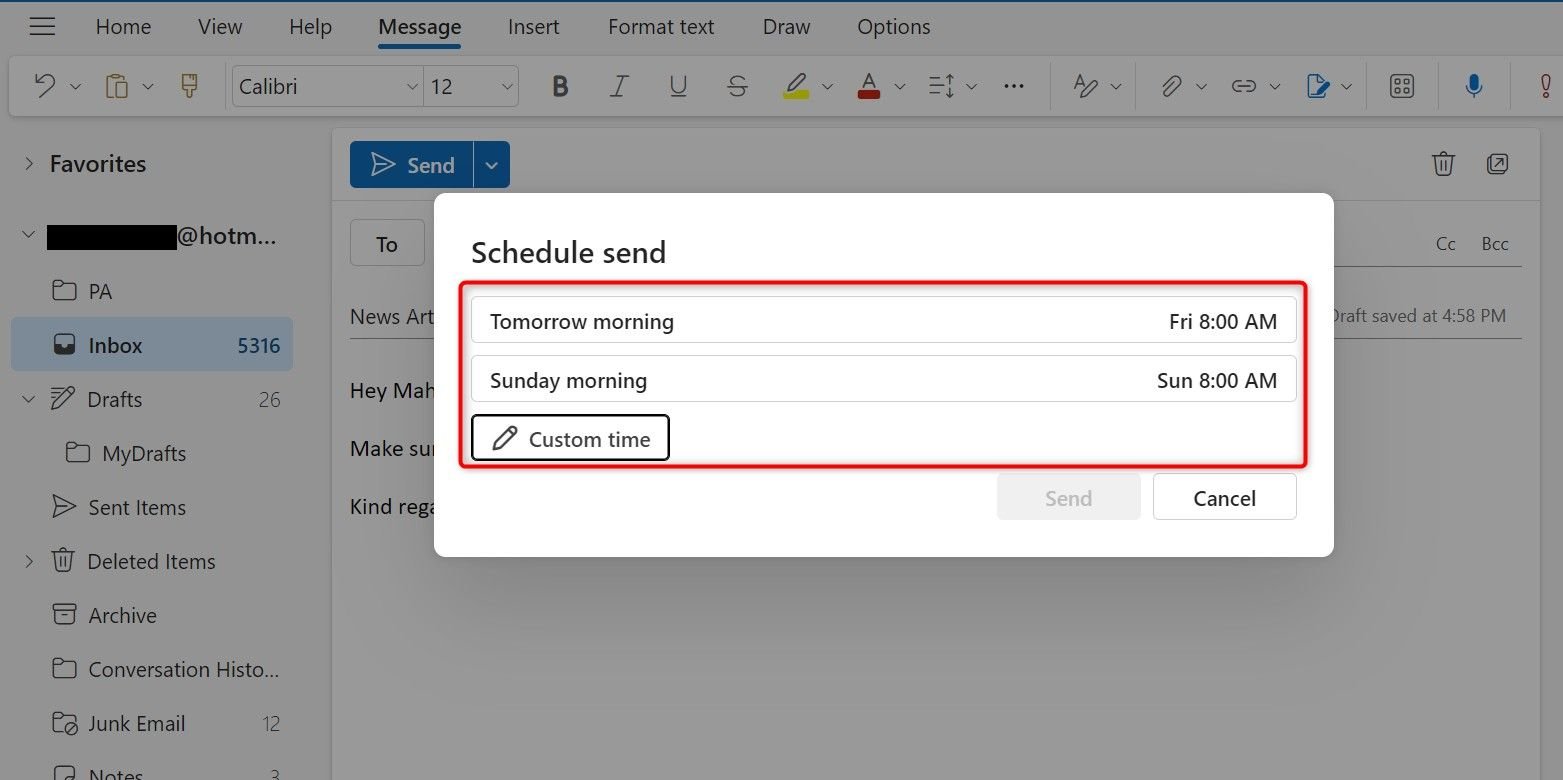Image resolution: width=1563 pixels, height=780 pixels.
Task: Expand the Deleted Items folder chevron
Action: click(29, 561)
